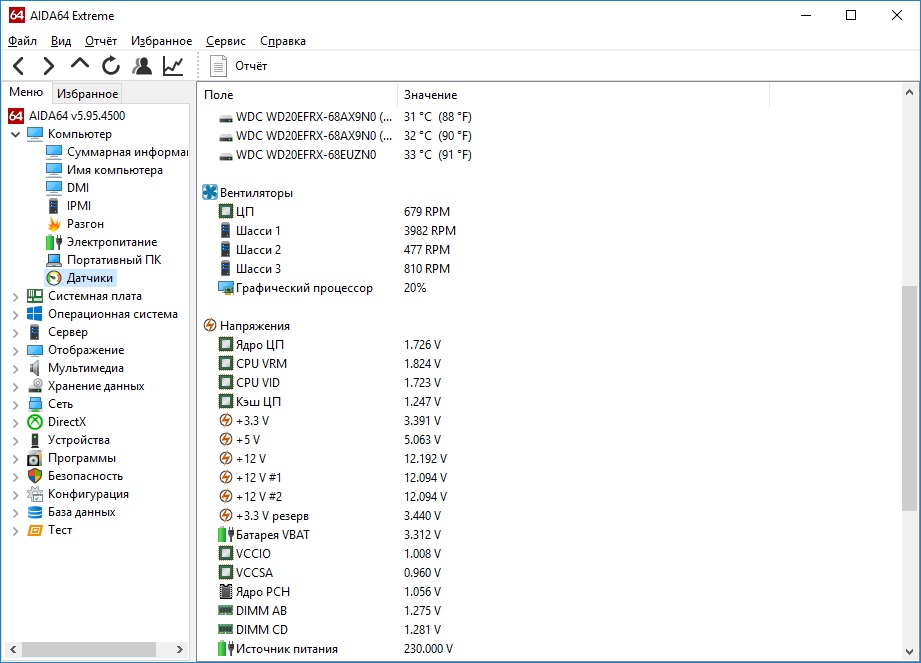This screenshot has height=663, width=921.
Task: Click the scroll down arrow of sensor list
Action: [909, 652]
